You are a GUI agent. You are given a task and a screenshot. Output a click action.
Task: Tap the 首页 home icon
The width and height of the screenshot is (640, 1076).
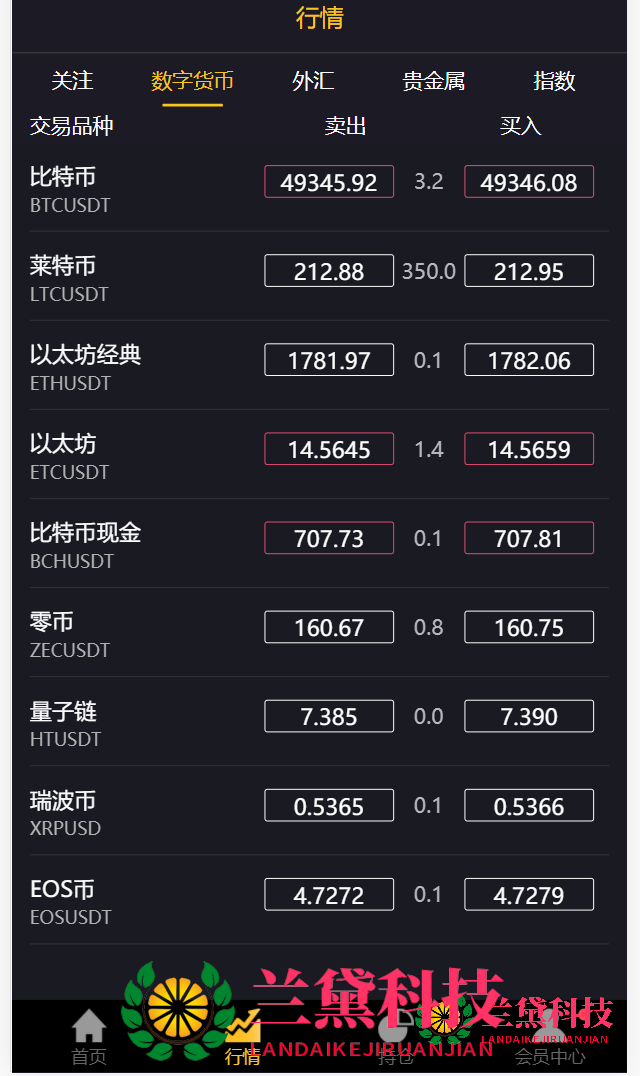[89, 1028]
